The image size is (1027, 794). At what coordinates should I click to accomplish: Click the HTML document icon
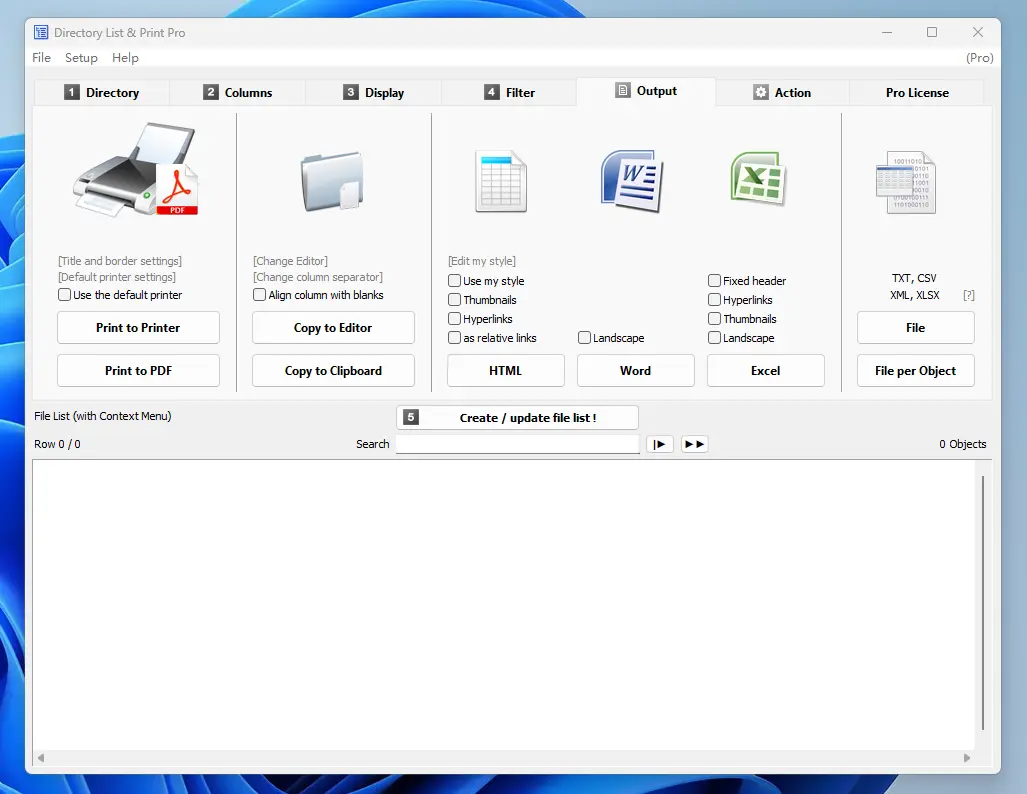coord(500,181)
